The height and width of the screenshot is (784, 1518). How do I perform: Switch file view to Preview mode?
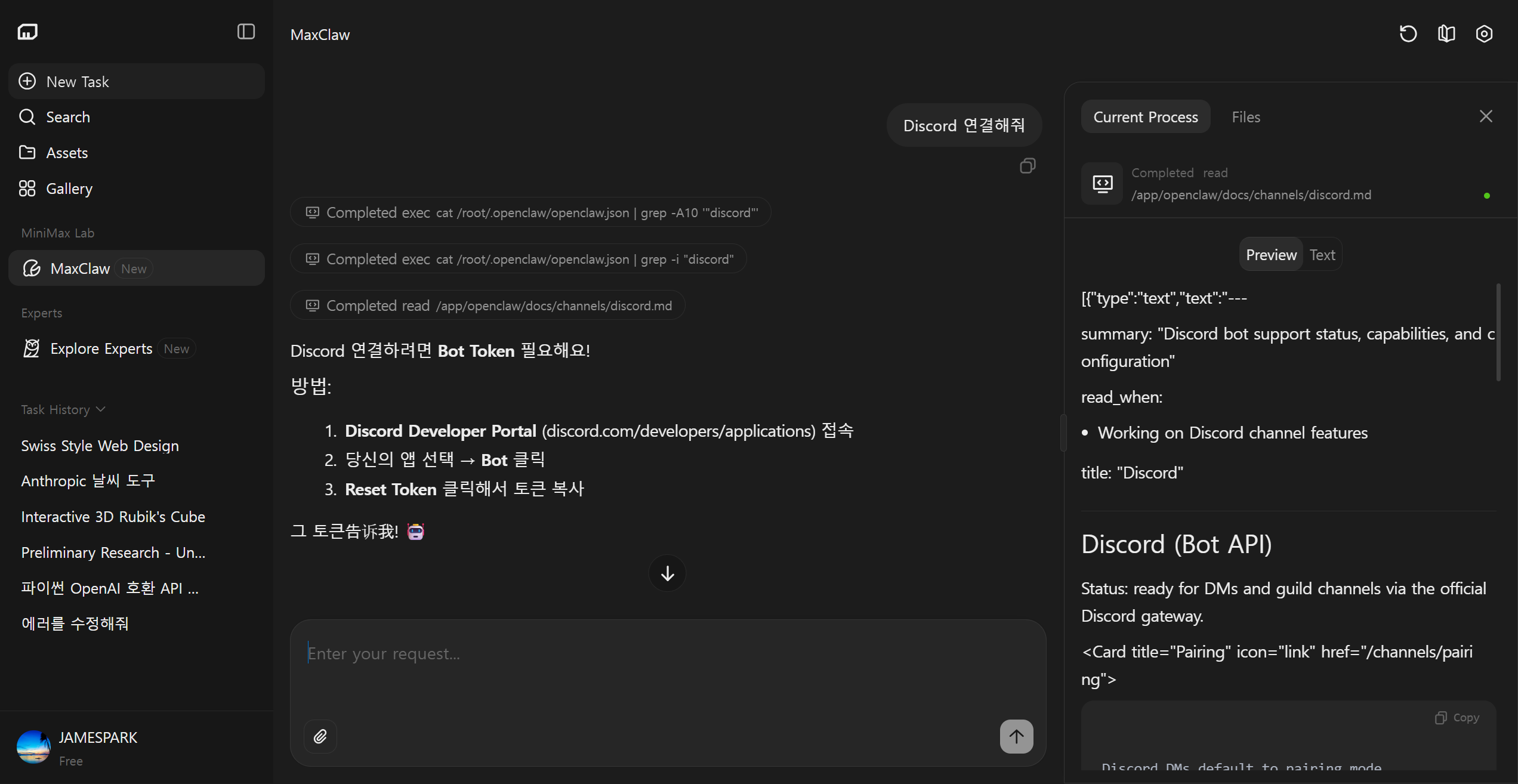[x=1271, y=255]
